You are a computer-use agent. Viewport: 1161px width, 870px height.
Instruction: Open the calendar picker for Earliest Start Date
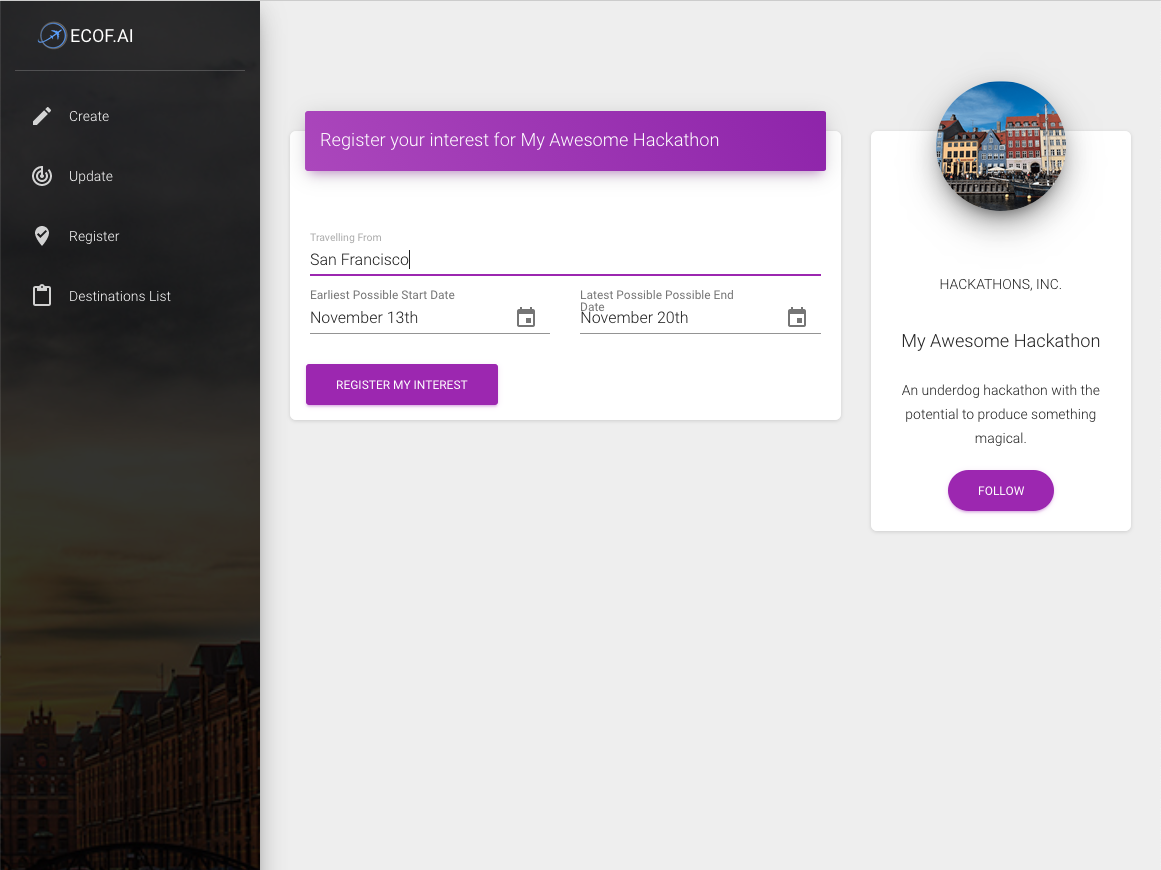526,318
